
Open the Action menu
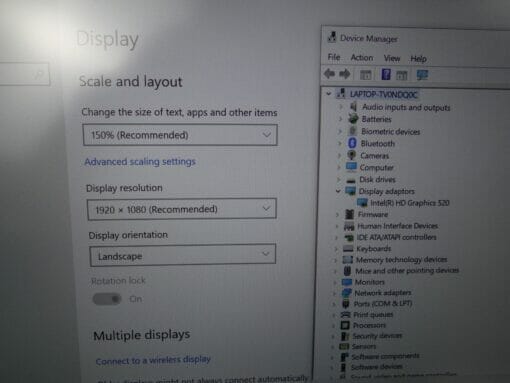pos(362,58)
